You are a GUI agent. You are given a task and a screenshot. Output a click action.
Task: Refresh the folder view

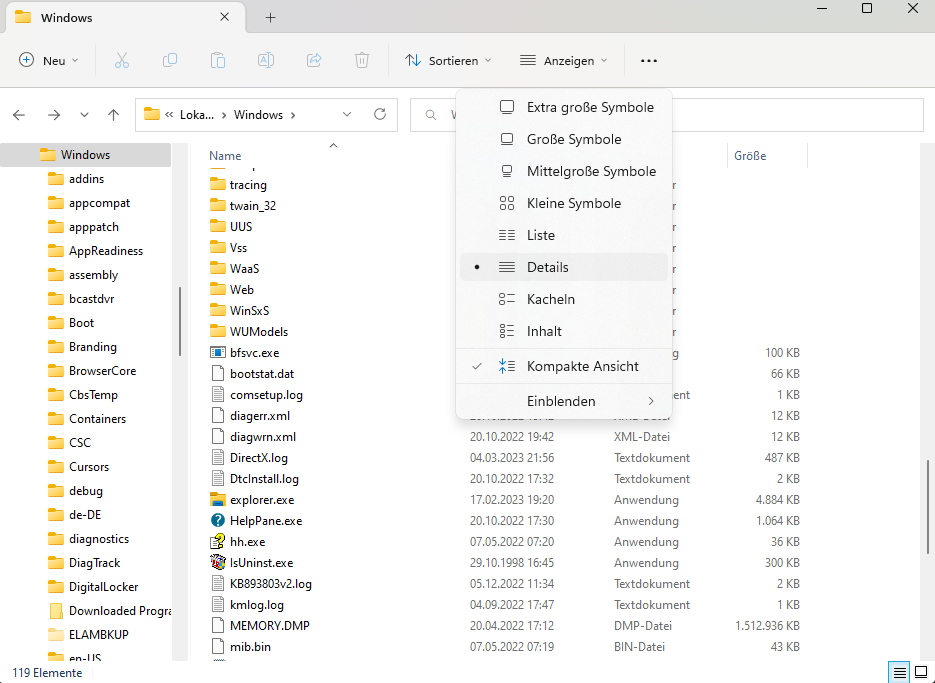pyautogui.click(x=380, y=114)
